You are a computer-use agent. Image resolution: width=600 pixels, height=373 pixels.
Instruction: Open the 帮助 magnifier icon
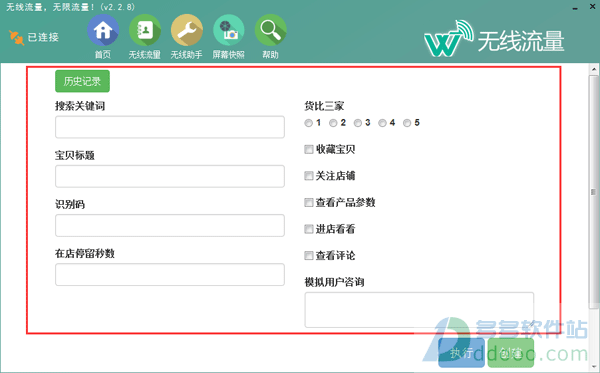click(271, 30)
